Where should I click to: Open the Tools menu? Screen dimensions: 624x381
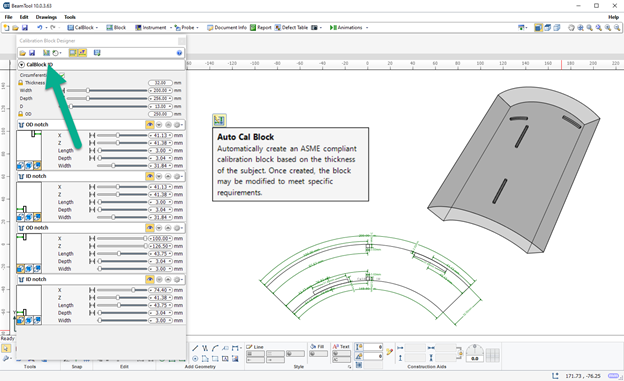point(70,17)
